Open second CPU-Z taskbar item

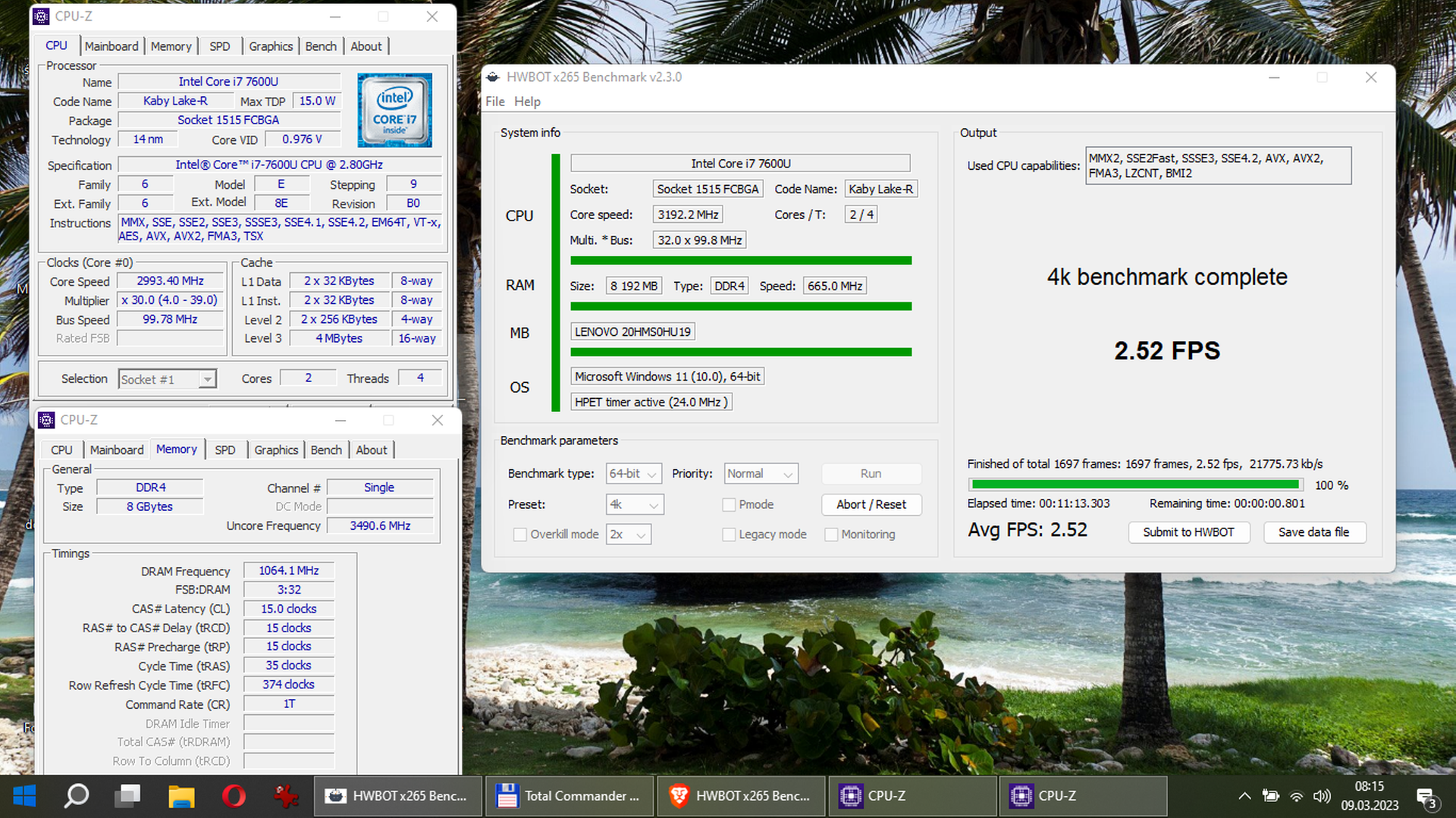[1083, 796]
